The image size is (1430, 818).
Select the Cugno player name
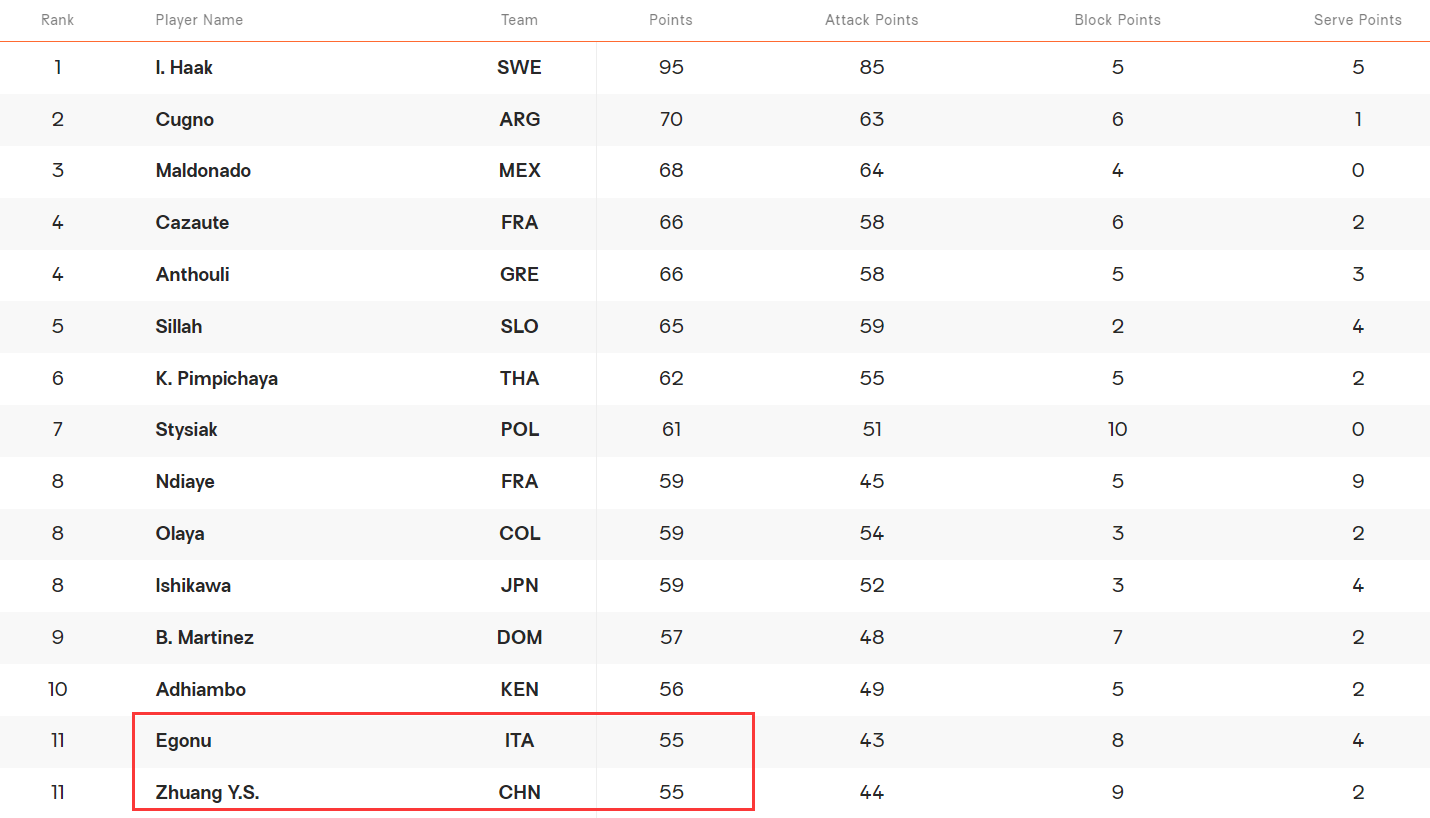185,120
